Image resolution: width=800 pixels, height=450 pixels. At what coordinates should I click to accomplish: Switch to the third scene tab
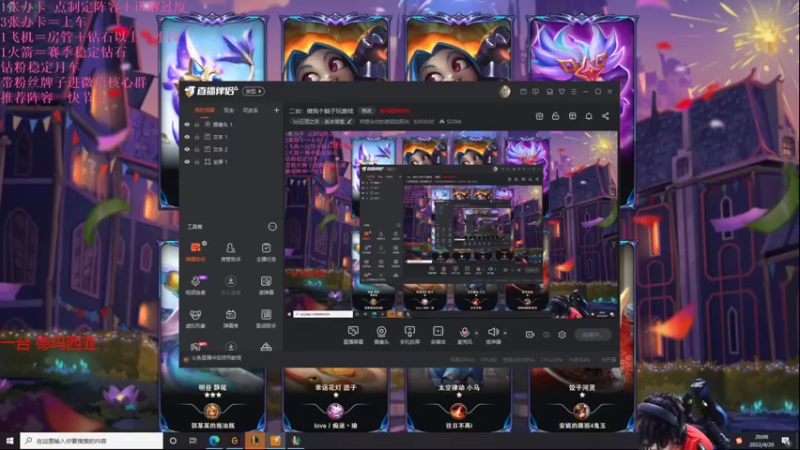250,110
